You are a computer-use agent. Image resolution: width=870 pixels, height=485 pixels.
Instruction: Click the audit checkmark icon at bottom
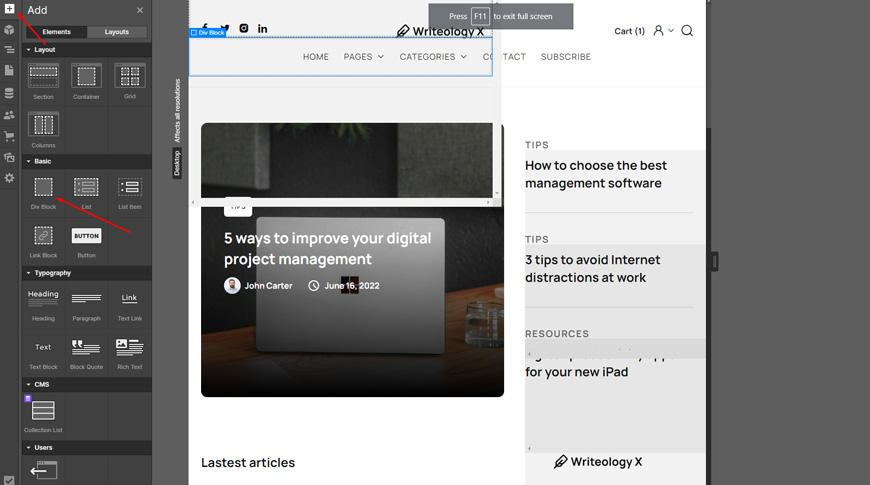click(x=8, y=480)
